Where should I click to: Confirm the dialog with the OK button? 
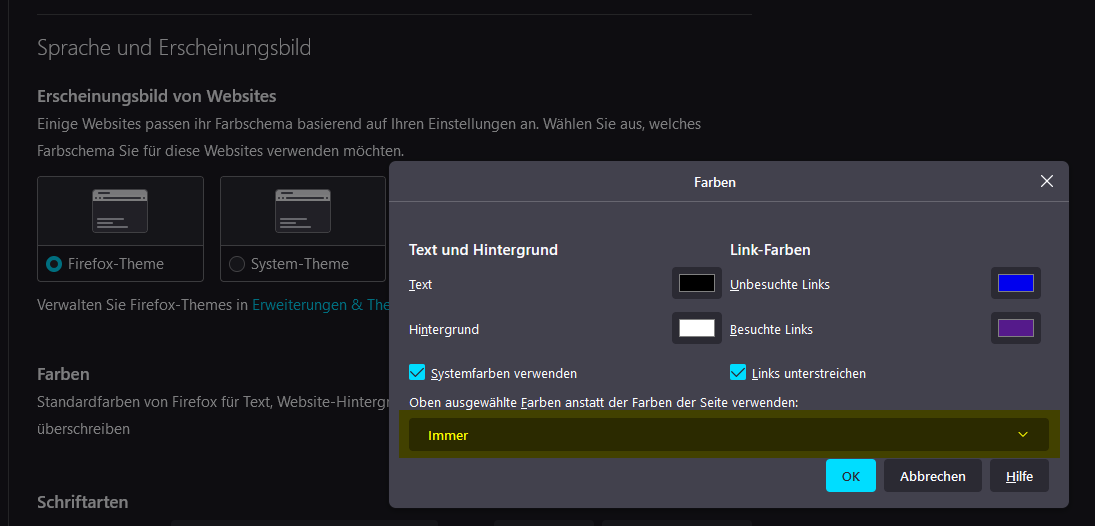coord(850,476)
